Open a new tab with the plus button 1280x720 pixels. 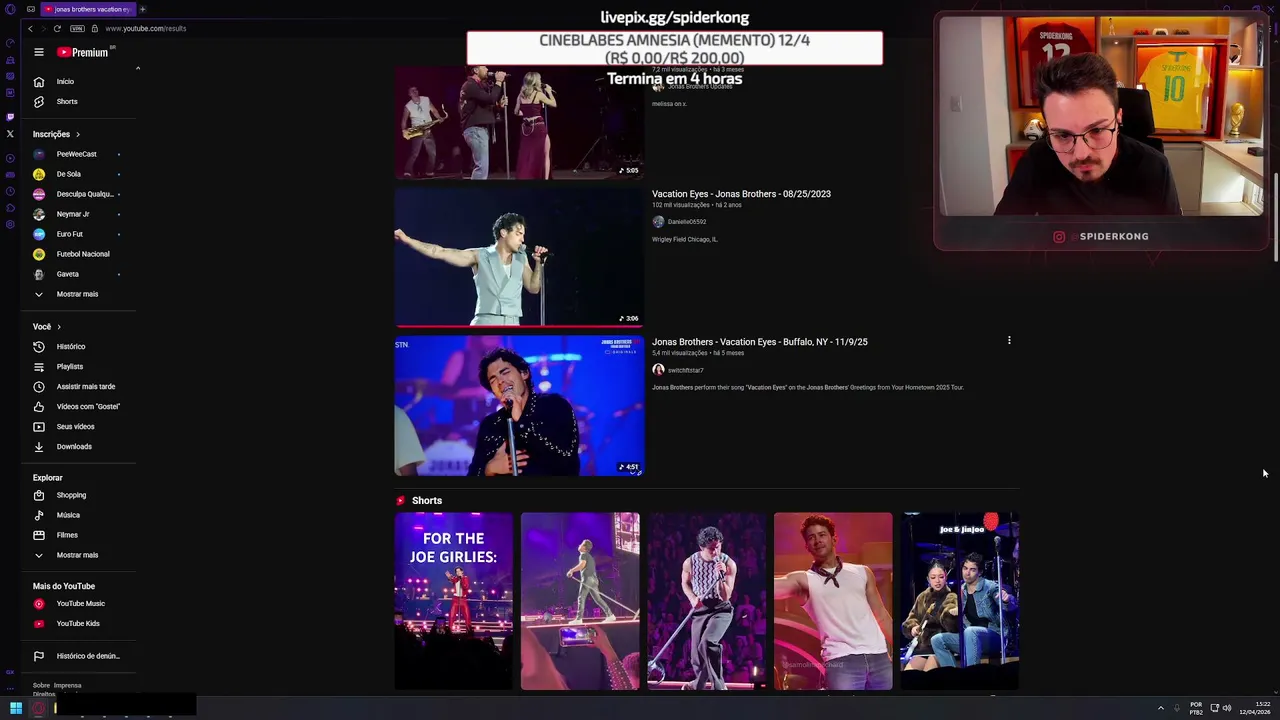click(x=142, y=9)
